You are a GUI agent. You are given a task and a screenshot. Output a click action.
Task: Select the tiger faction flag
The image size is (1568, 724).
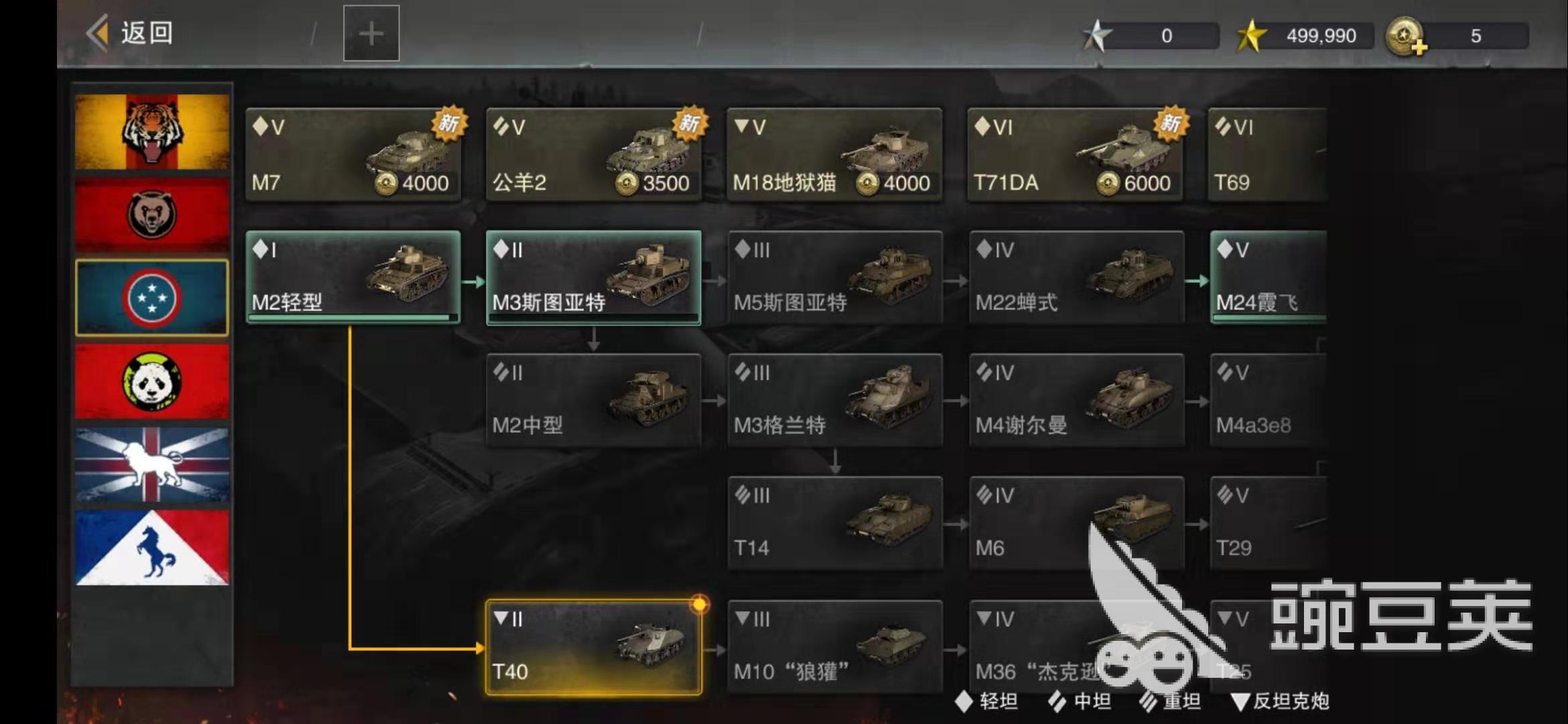(152, 131)
